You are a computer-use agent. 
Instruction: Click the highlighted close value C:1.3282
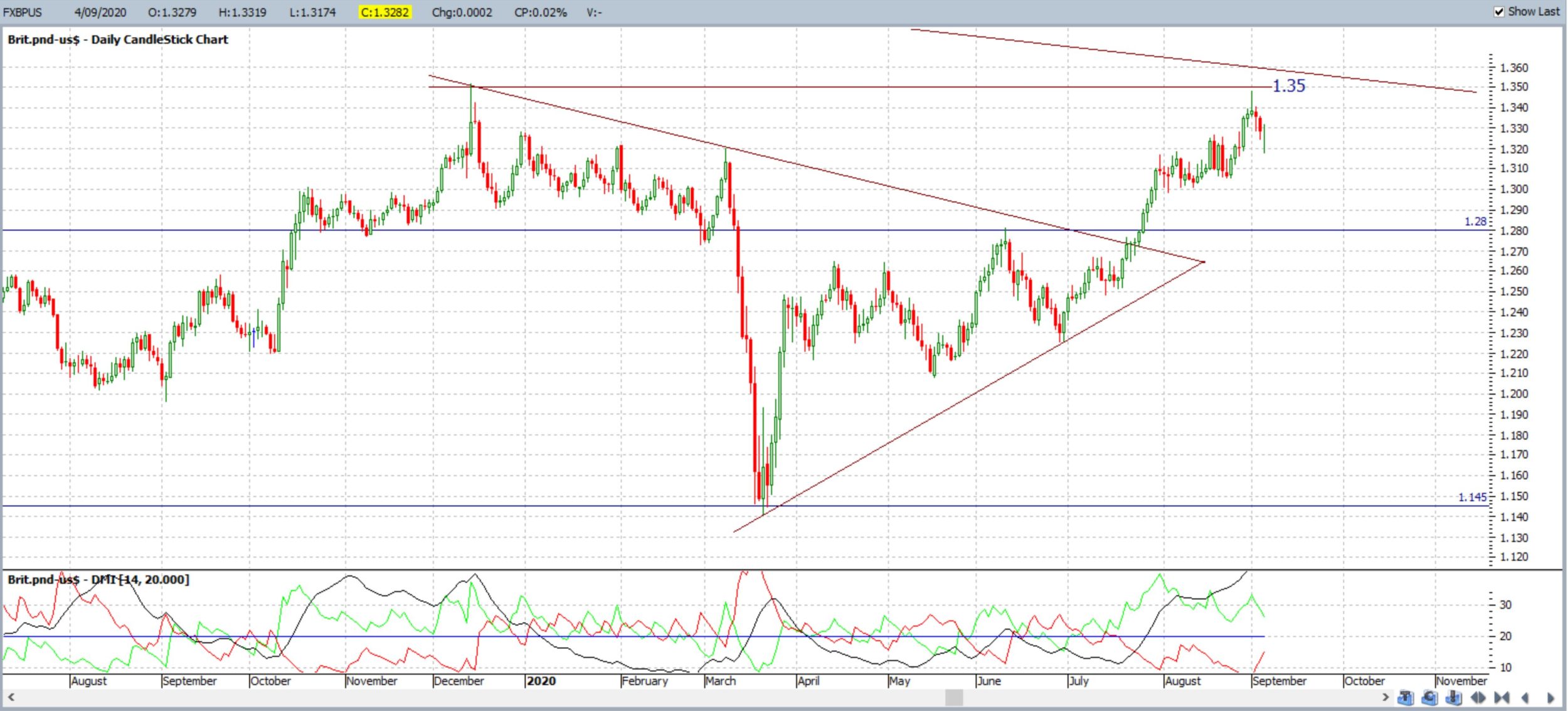384,12
